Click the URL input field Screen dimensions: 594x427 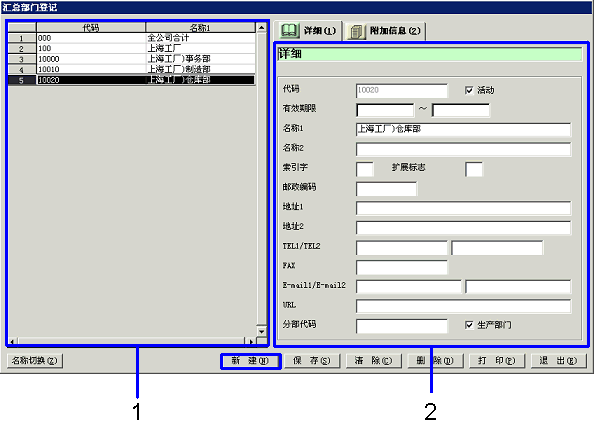pos(463,306)
